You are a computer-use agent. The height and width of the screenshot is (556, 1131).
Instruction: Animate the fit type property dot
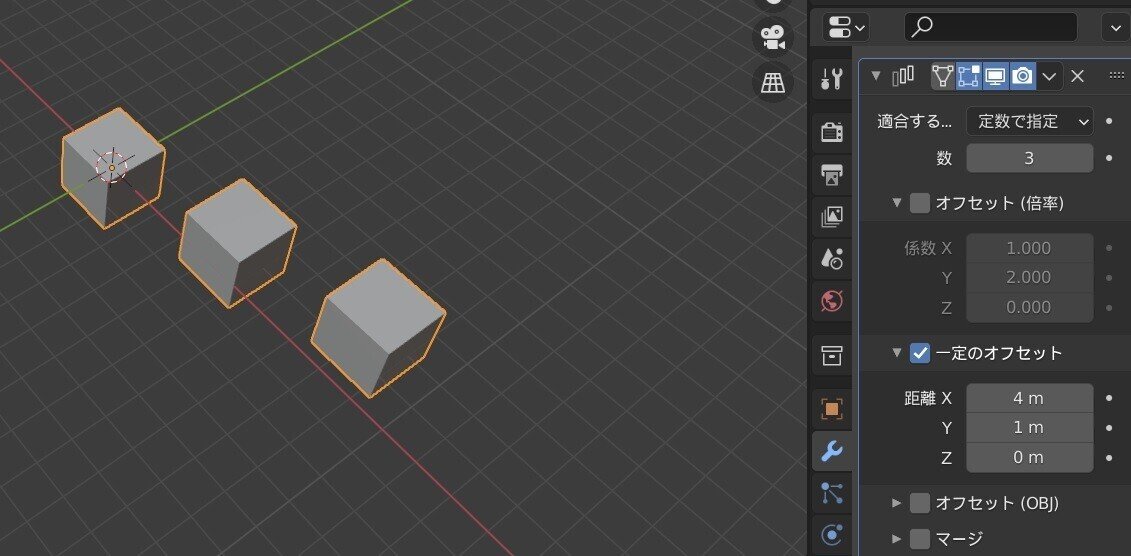(x=1109, y=121)
